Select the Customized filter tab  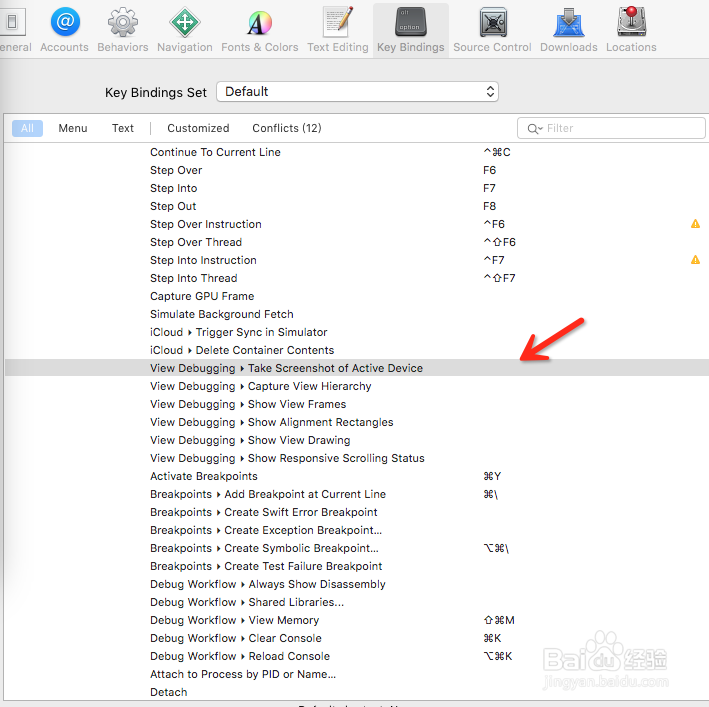click(x=198, y=128)
